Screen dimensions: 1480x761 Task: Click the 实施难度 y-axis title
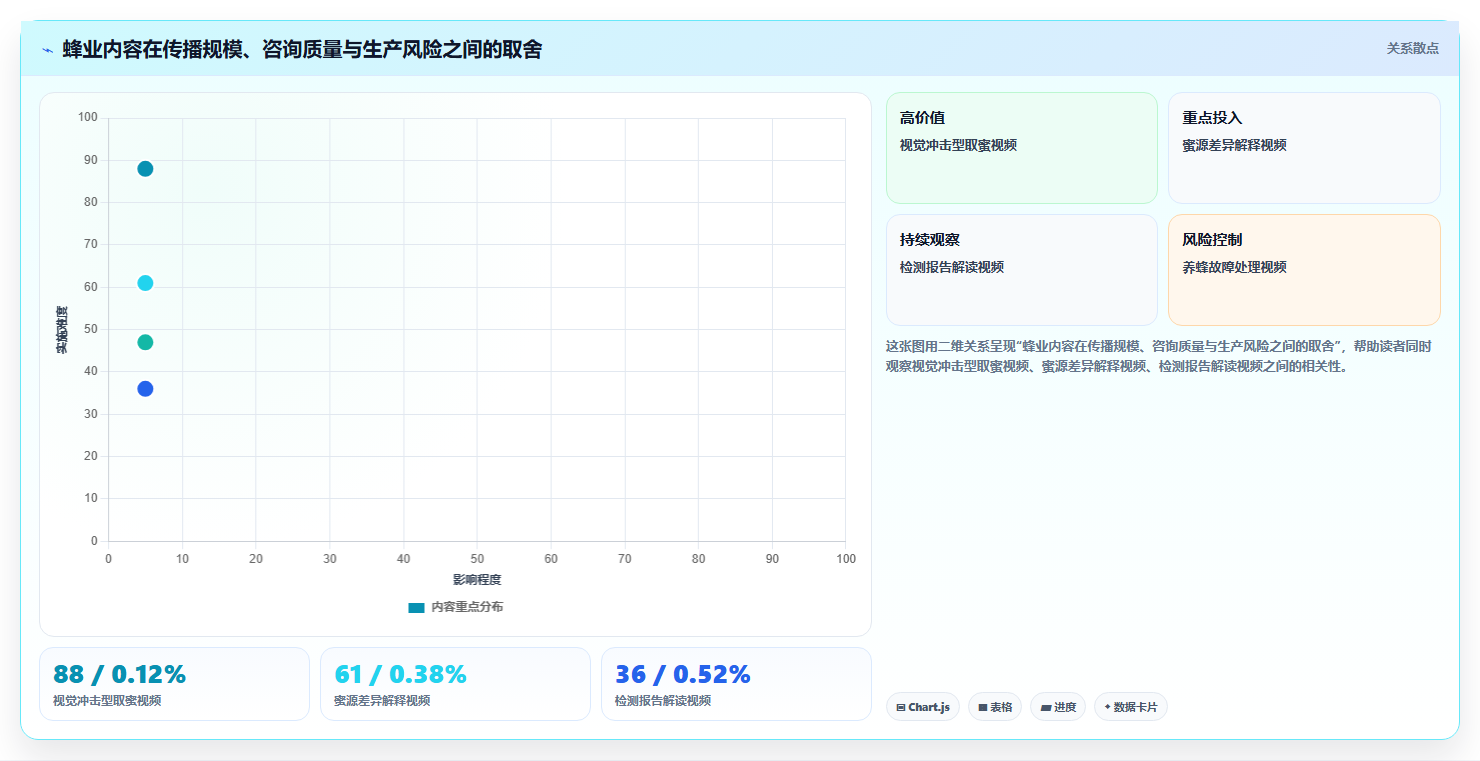(x=62, y=330)
